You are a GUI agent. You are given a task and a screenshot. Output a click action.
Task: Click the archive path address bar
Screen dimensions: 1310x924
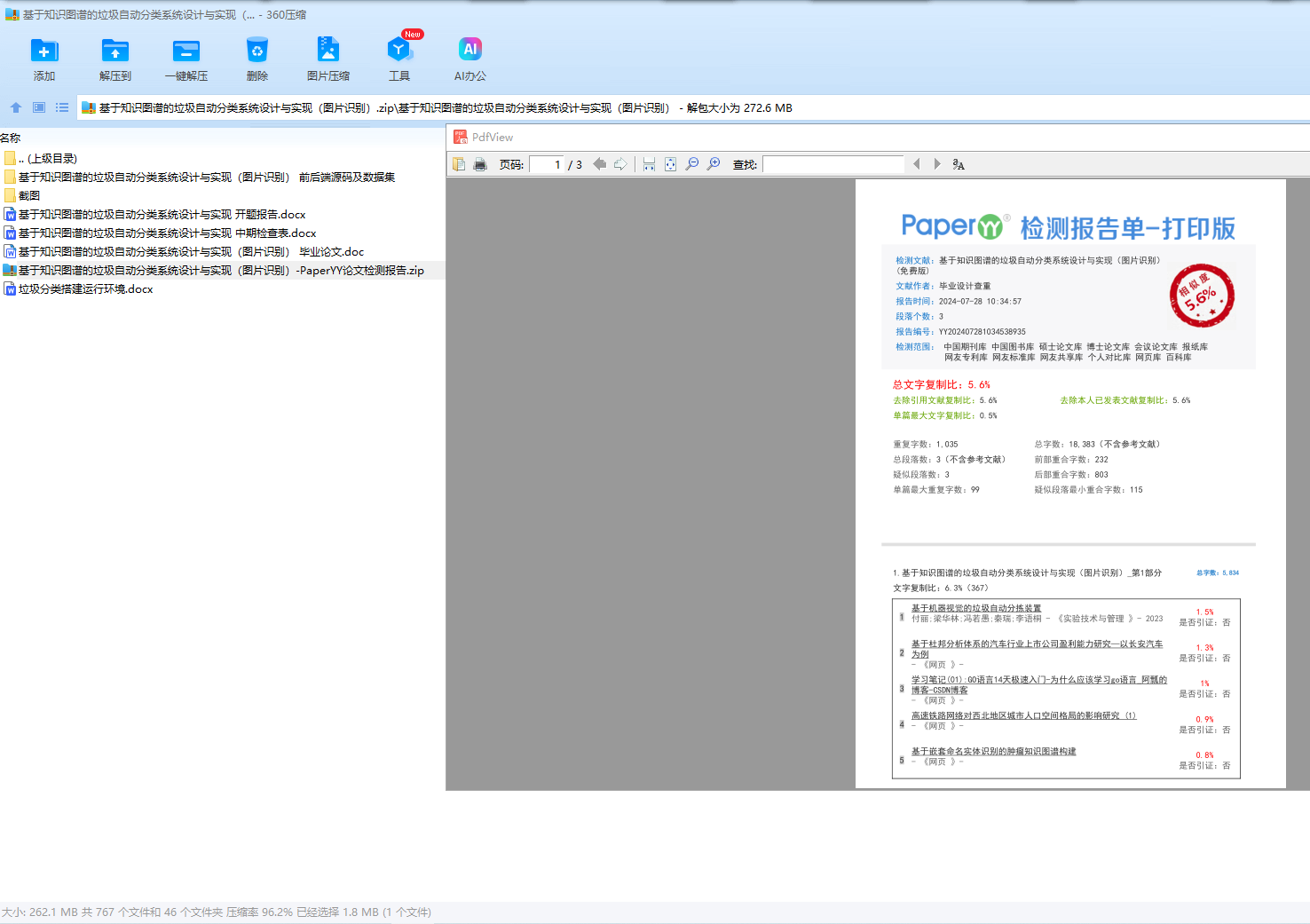pyautogui.click(x=692, y=107)
